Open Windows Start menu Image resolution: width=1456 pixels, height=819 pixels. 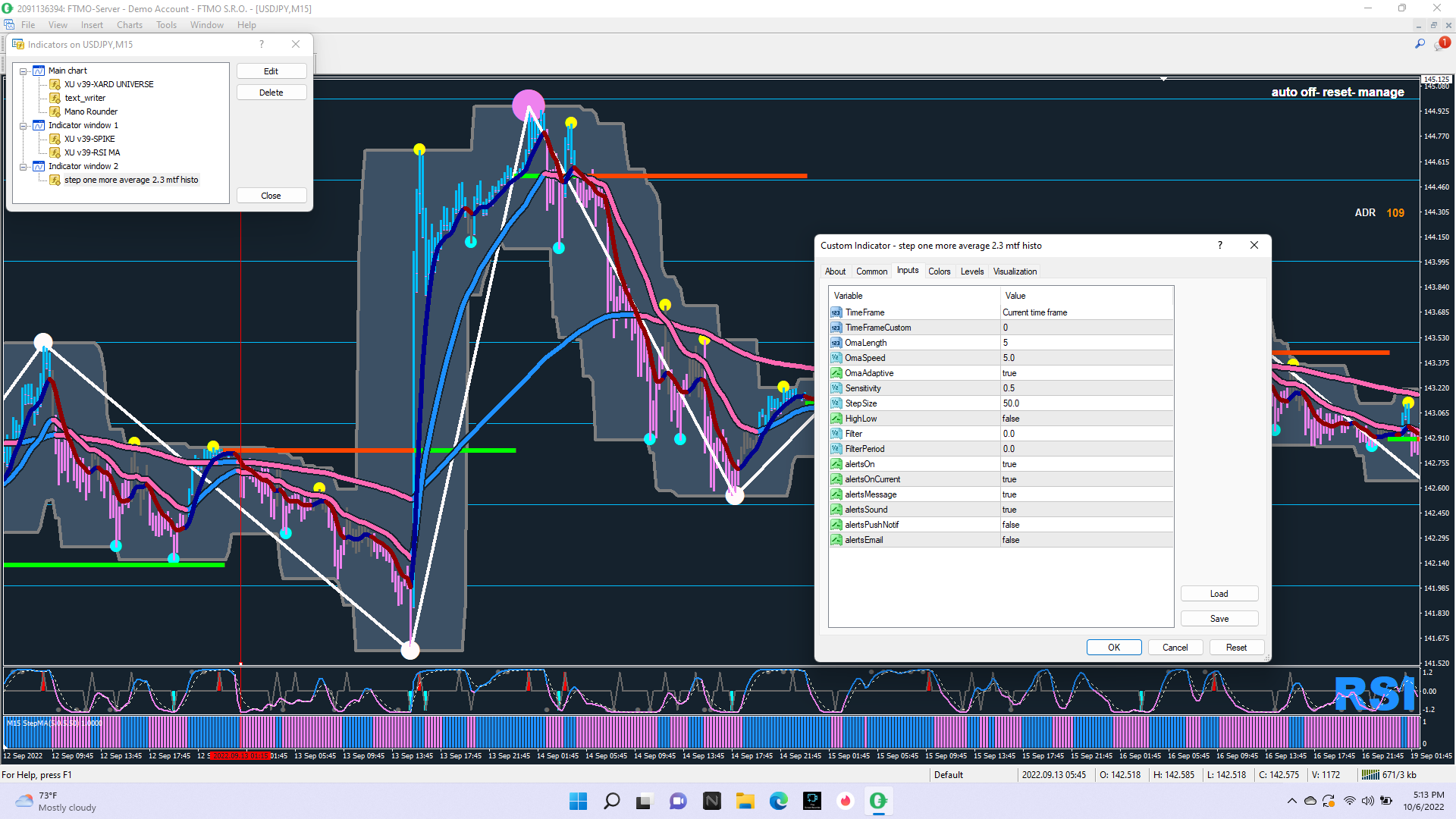pyautogui.click(x=578, y=801)
